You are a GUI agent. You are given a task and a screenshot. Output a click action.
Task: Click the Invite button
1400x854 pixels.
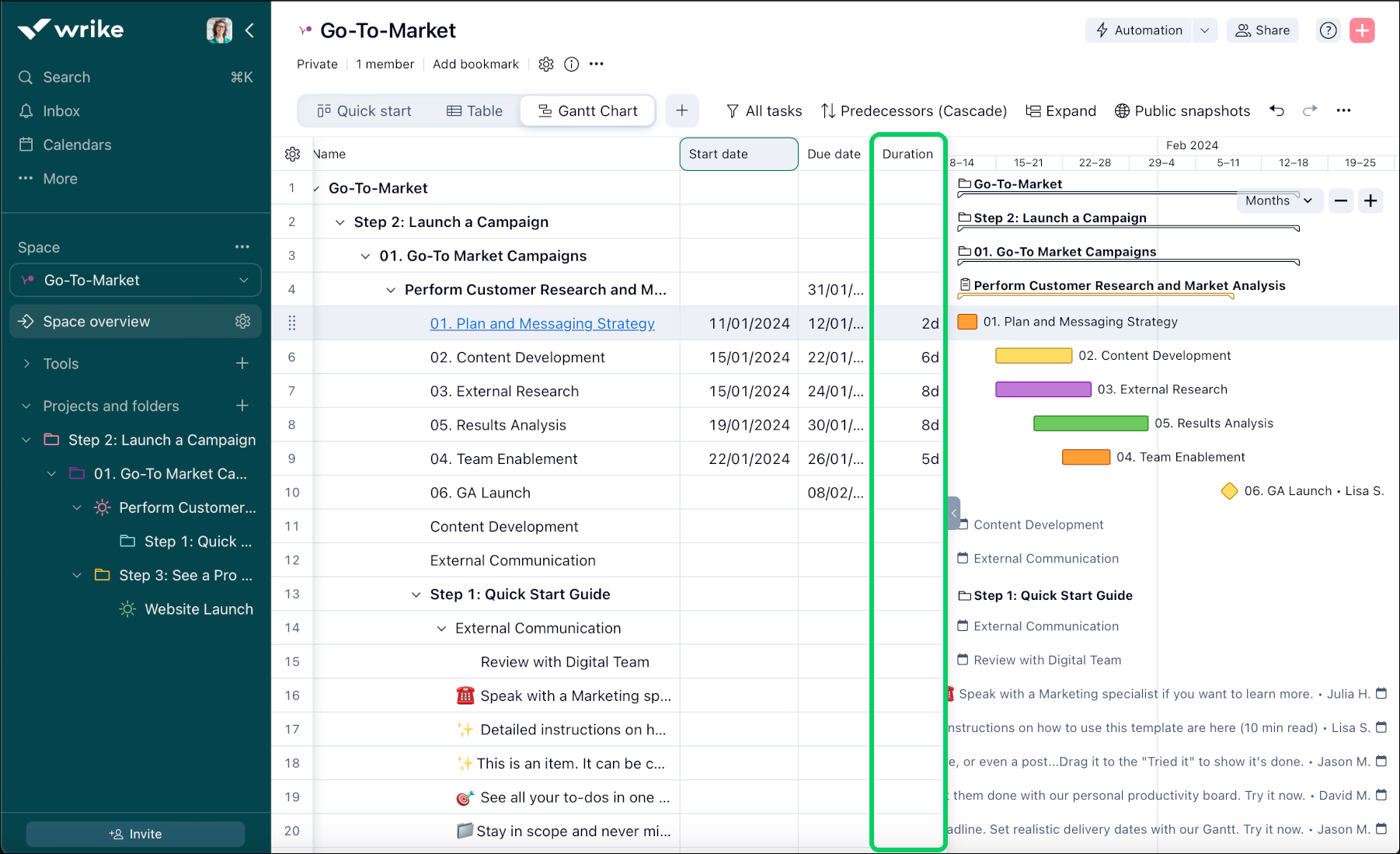(x=135, y=834)
